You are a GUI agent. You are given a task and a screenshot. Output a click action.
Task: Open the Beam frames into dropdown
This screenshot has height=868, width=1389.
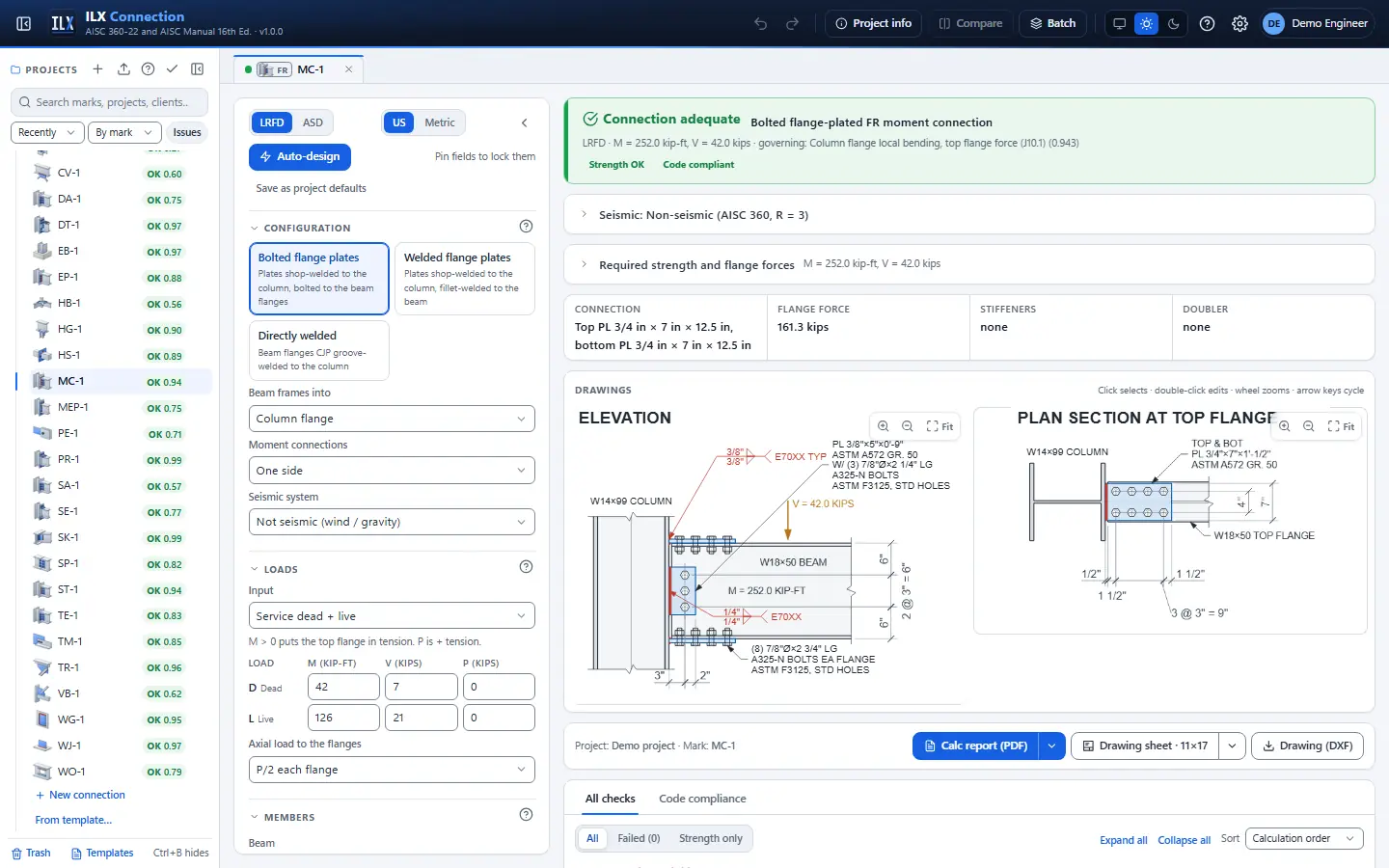coord(392,419)
